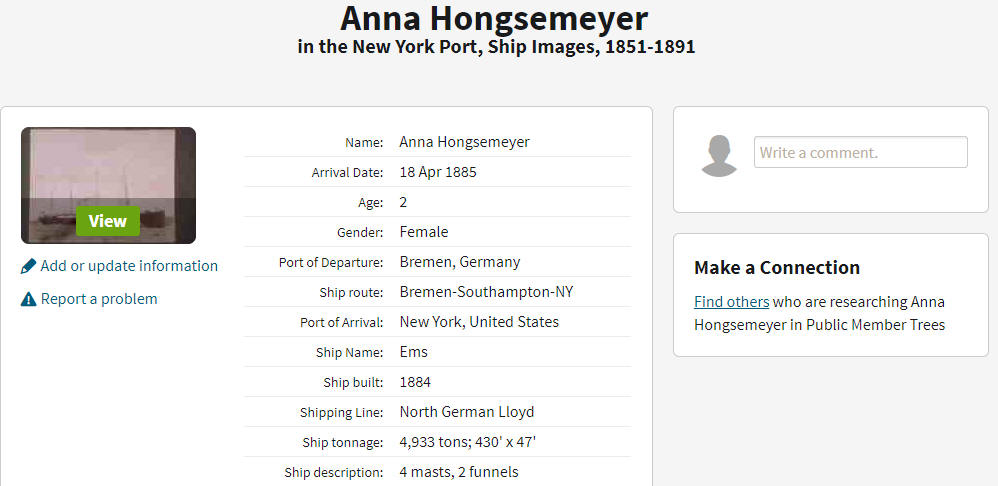
Task: Select the Report a problem link
Action: tap(99, 299)
